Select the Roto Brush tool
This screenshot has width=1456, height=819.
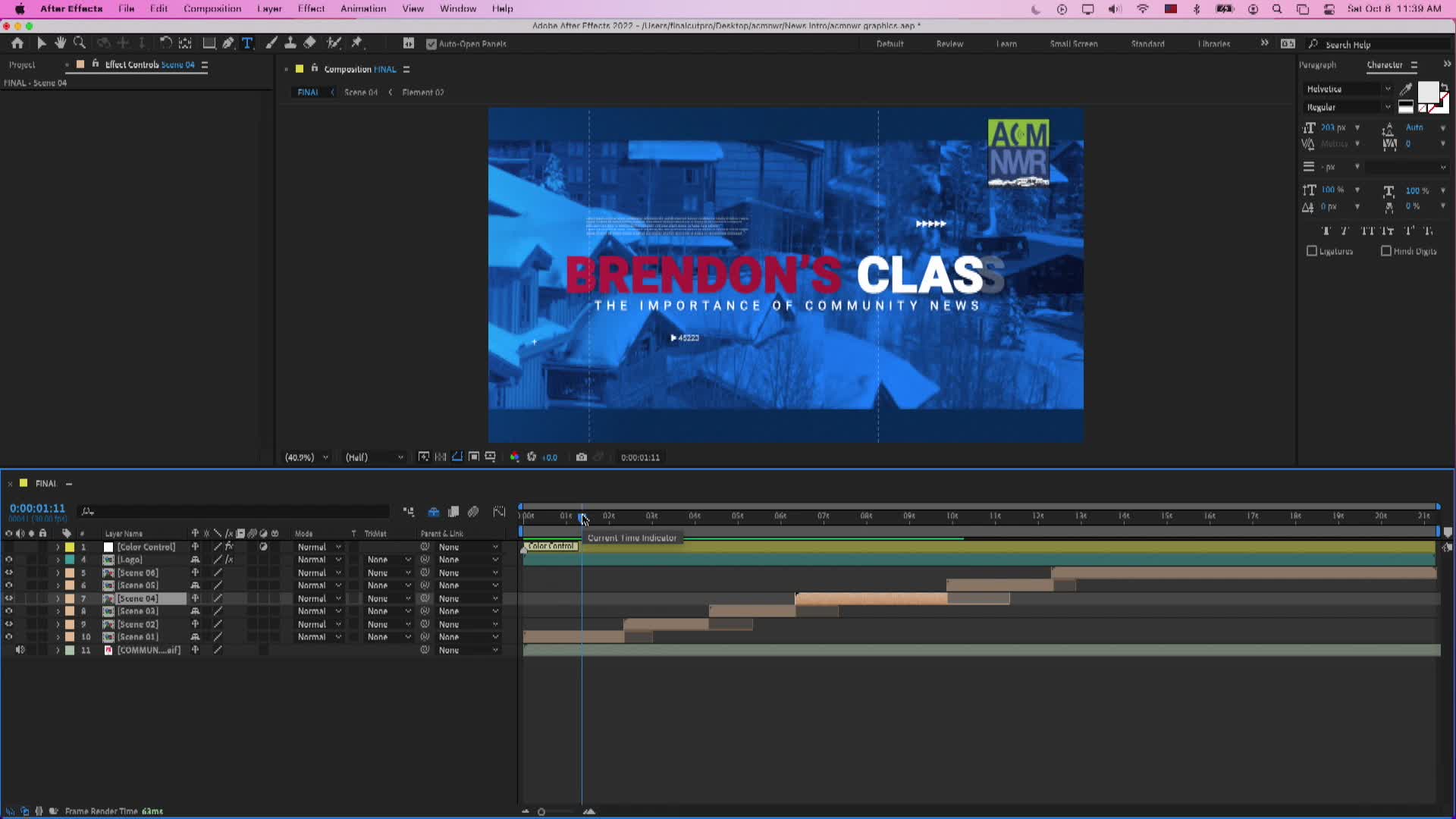[x=334, y=44]
